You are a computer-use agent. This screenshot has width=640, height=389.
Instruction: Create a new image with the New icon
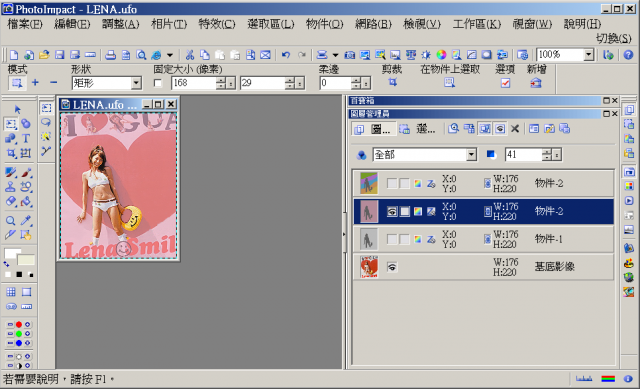pyautogui.click(x=14, y=55)
